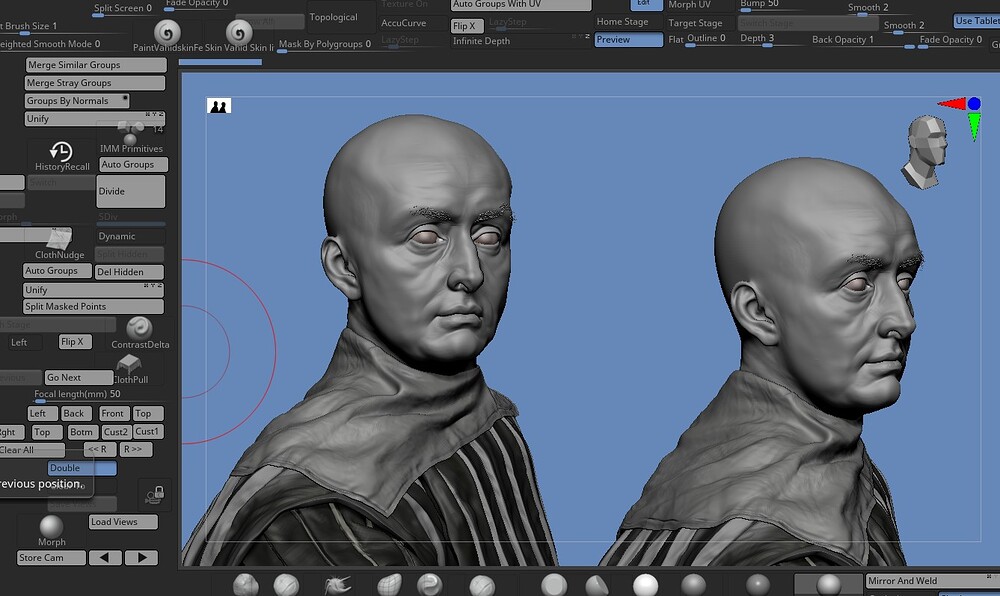Toggle the Preview button off
Screen dimensions: 1000x596
click(x=629, y=40)
